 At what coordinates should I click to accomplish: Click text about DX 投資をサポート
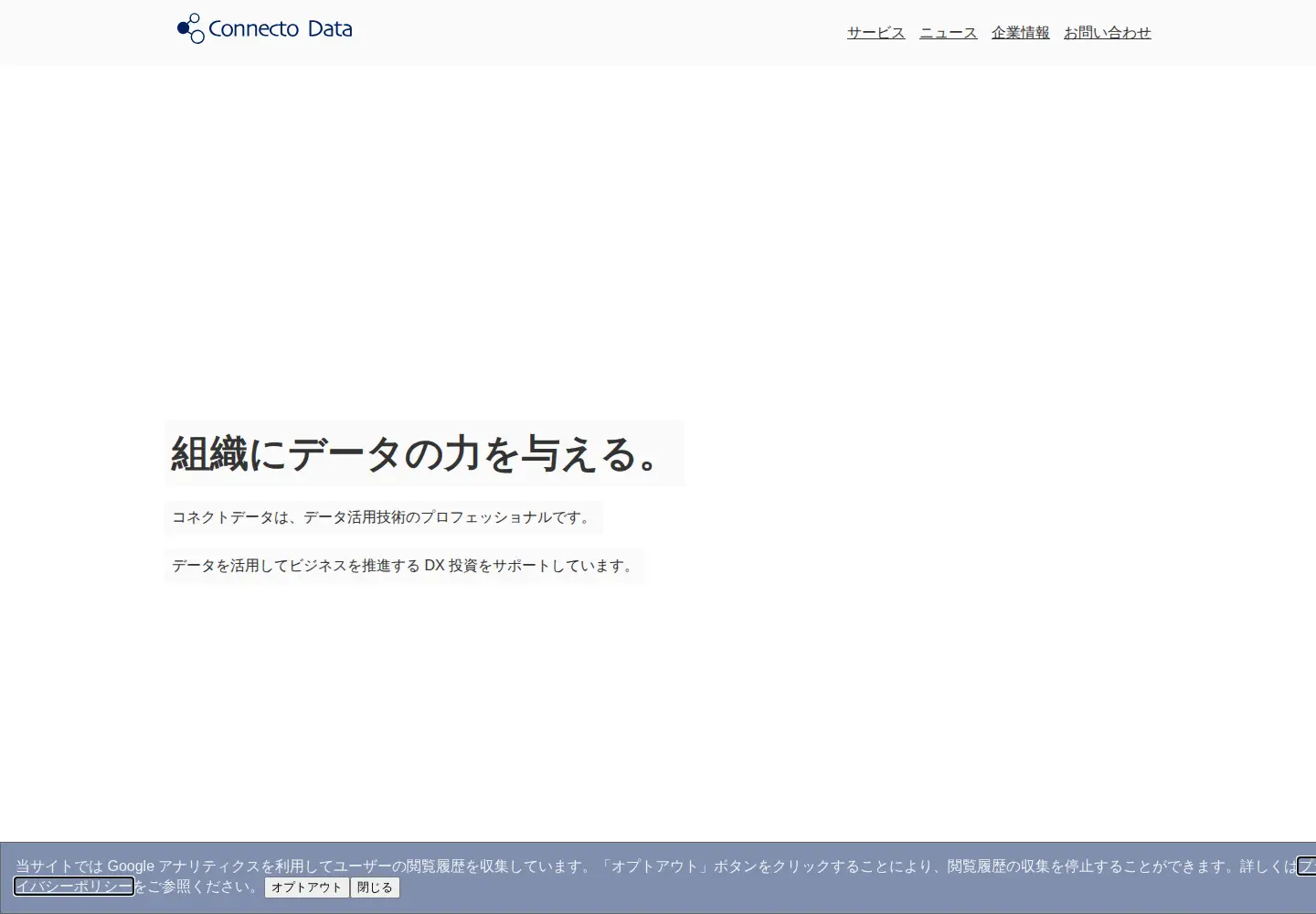(x=404, y=566)
